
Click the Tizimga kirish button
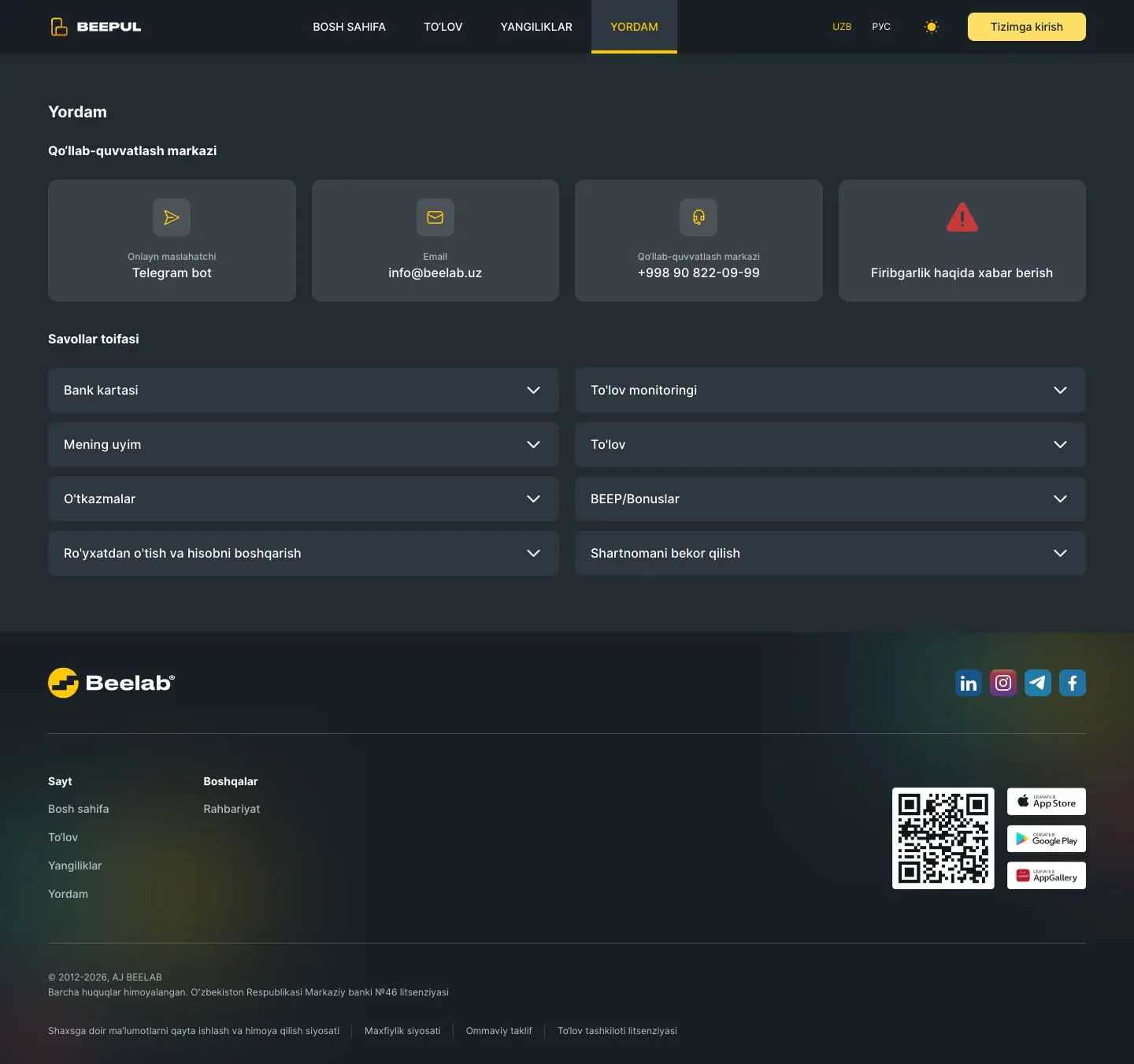point(1027,27)
